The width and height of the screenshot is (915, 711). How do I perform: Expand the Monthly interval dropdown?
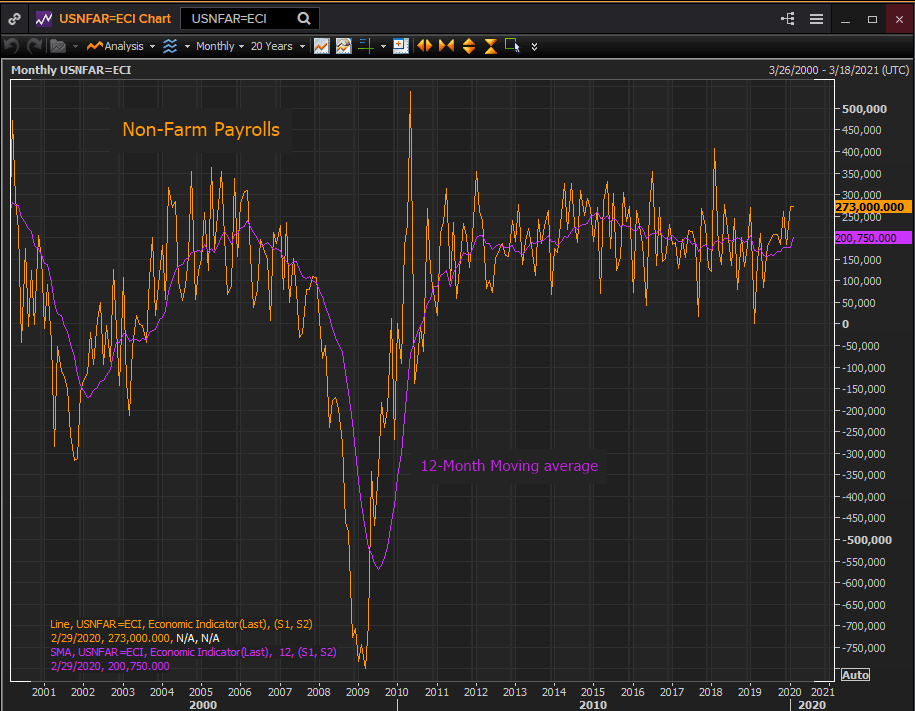219,46
